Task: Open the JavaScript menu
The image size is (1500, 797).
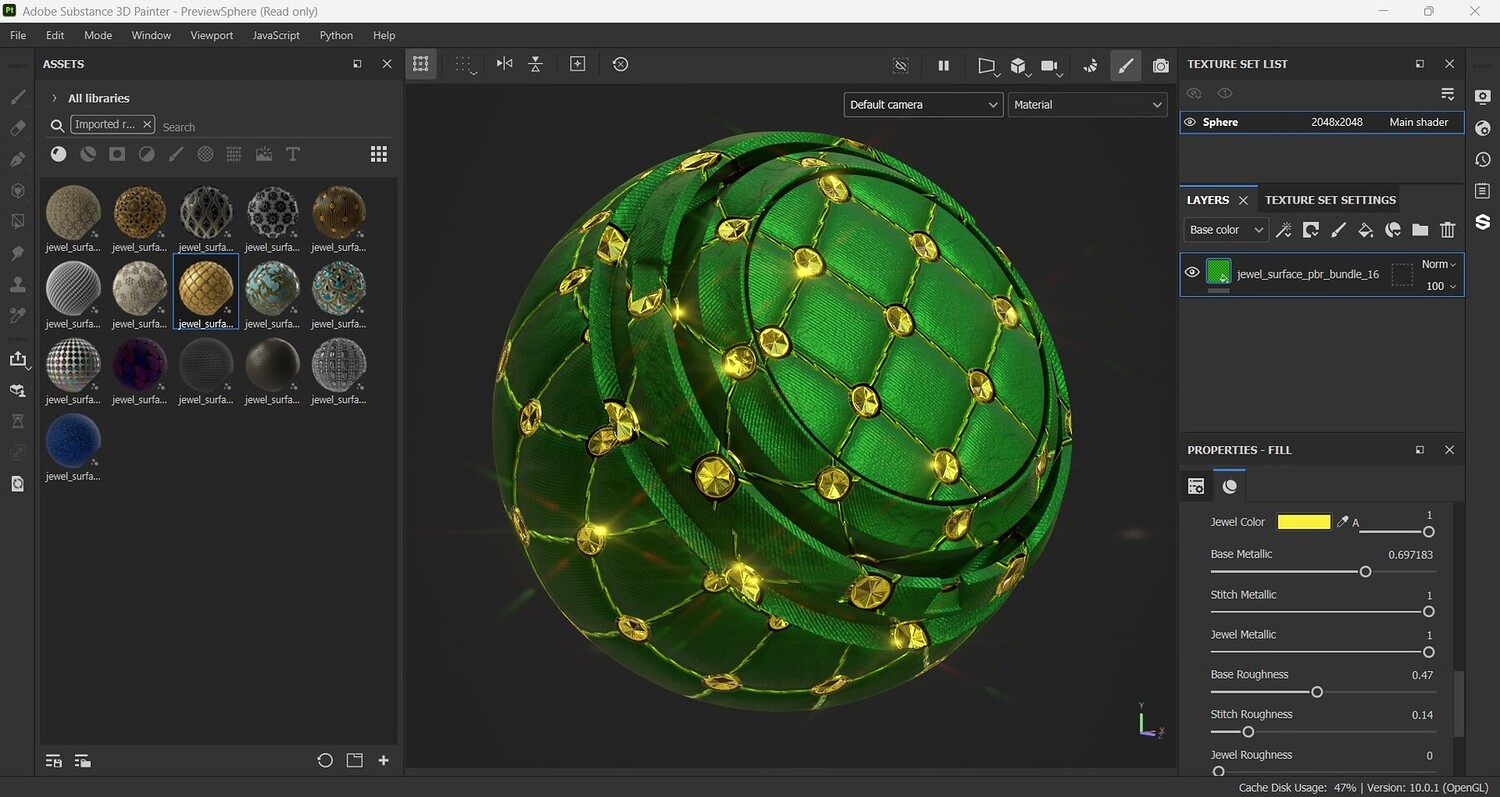Action: (276, 35)
